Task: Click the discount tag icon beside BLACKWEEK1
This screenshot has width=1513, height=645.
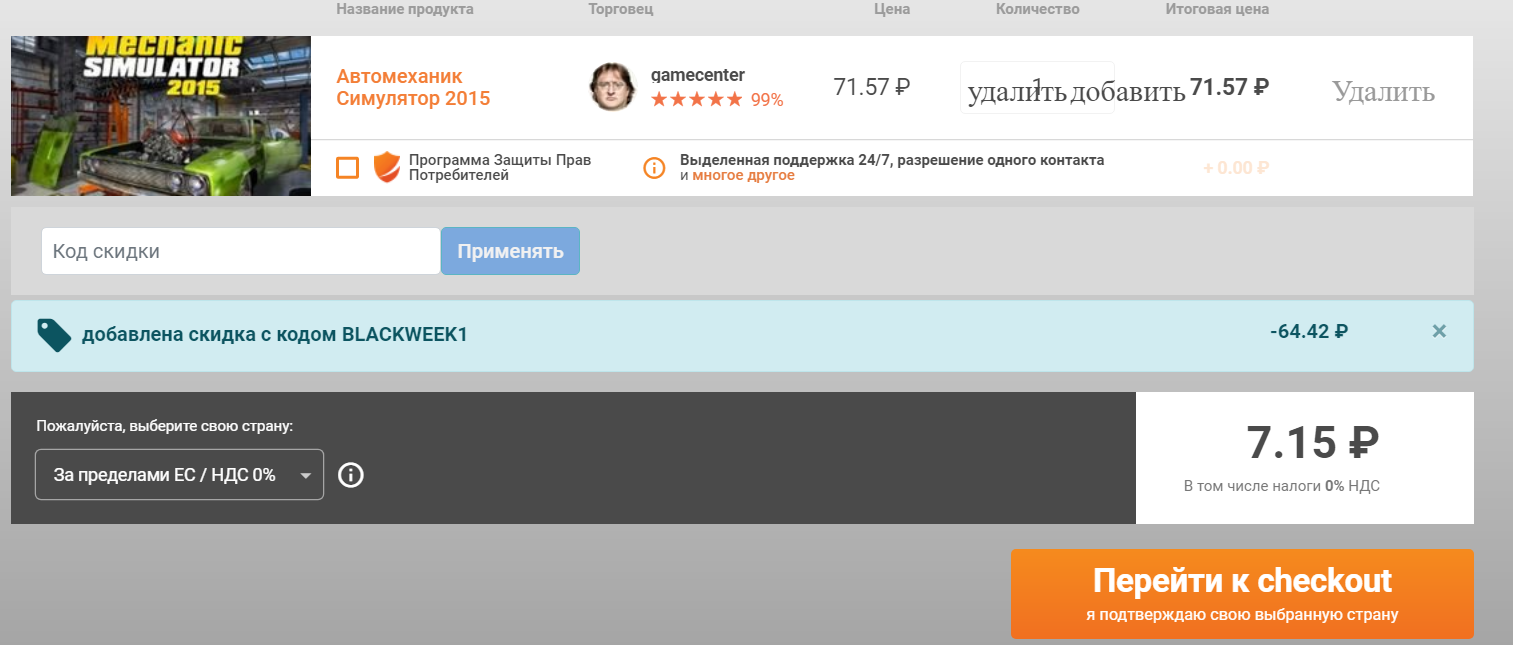Action: click(53, 335)
